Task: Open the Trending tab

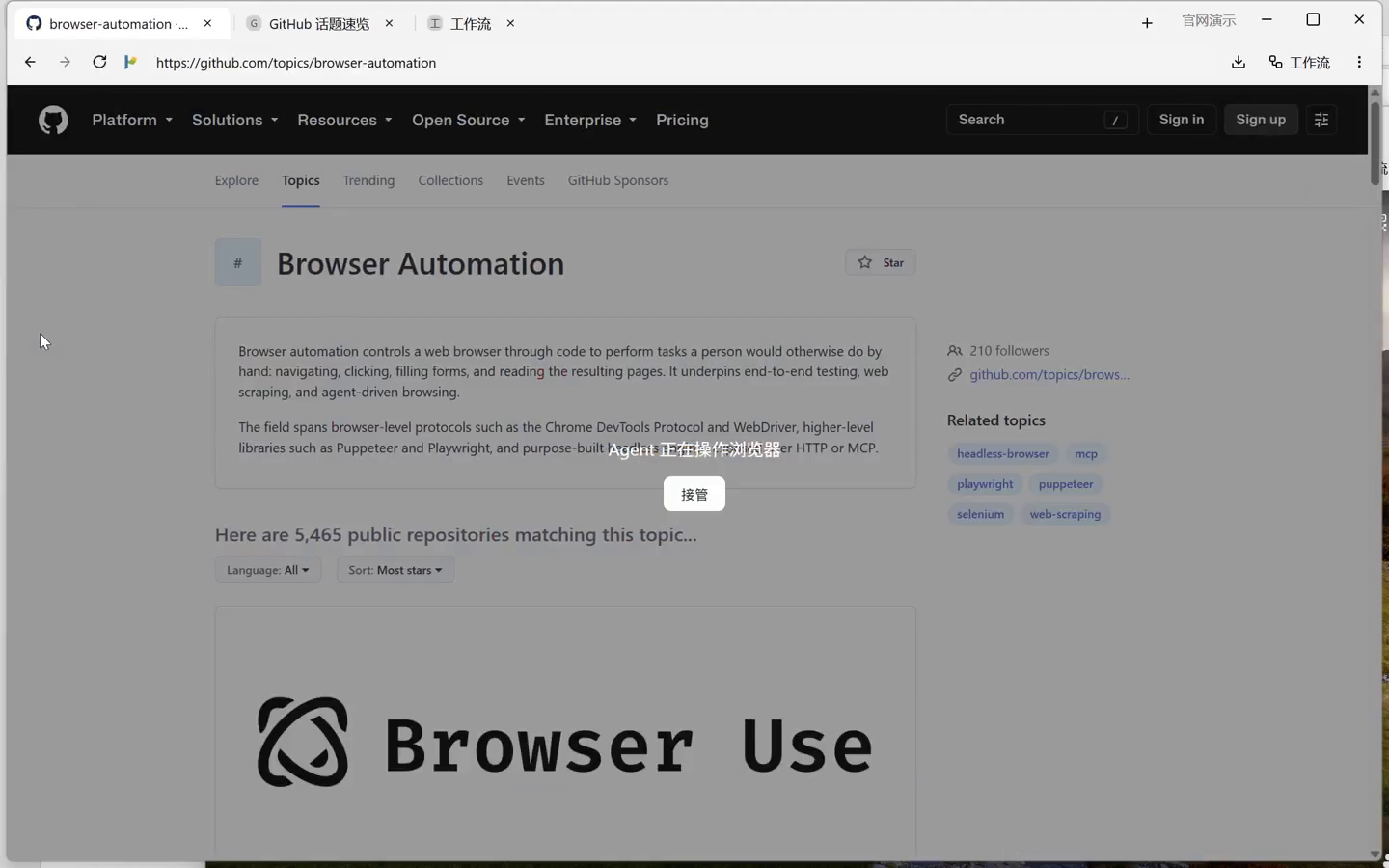Action: point(368,180)
